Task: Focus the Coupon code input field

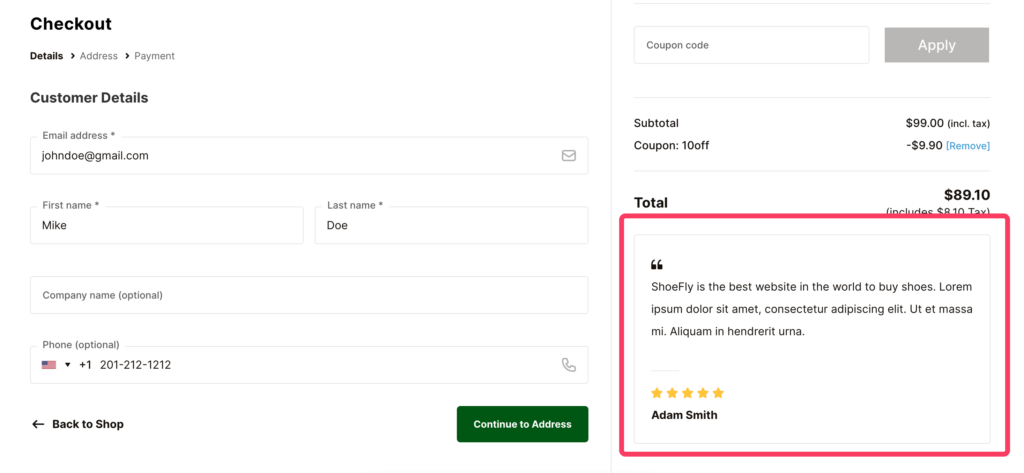Action: (751, 45)
